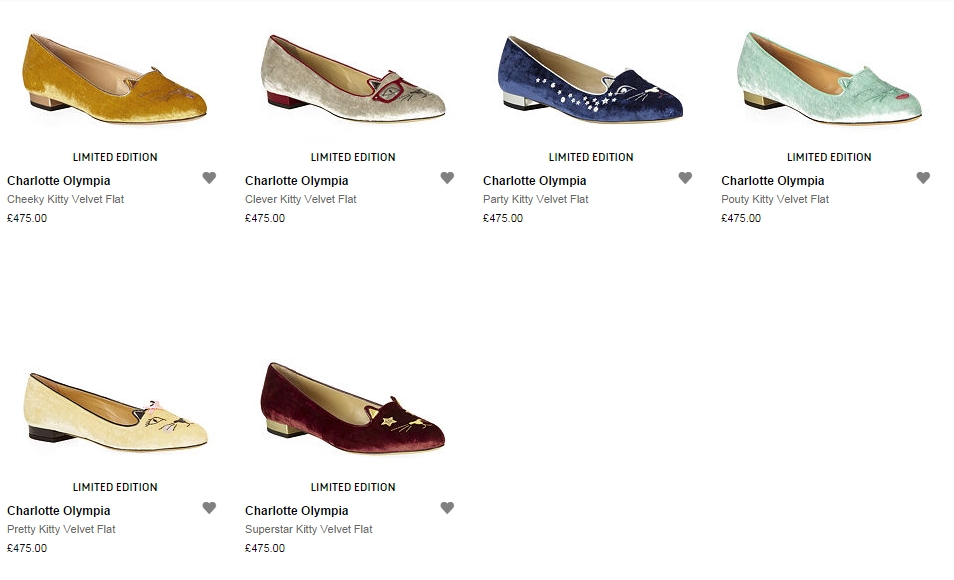The width and height of the screenshot is (954, 580).
Task: Open the mint green Pouty Kitty shoe image
Action: [x=829, y=78]
